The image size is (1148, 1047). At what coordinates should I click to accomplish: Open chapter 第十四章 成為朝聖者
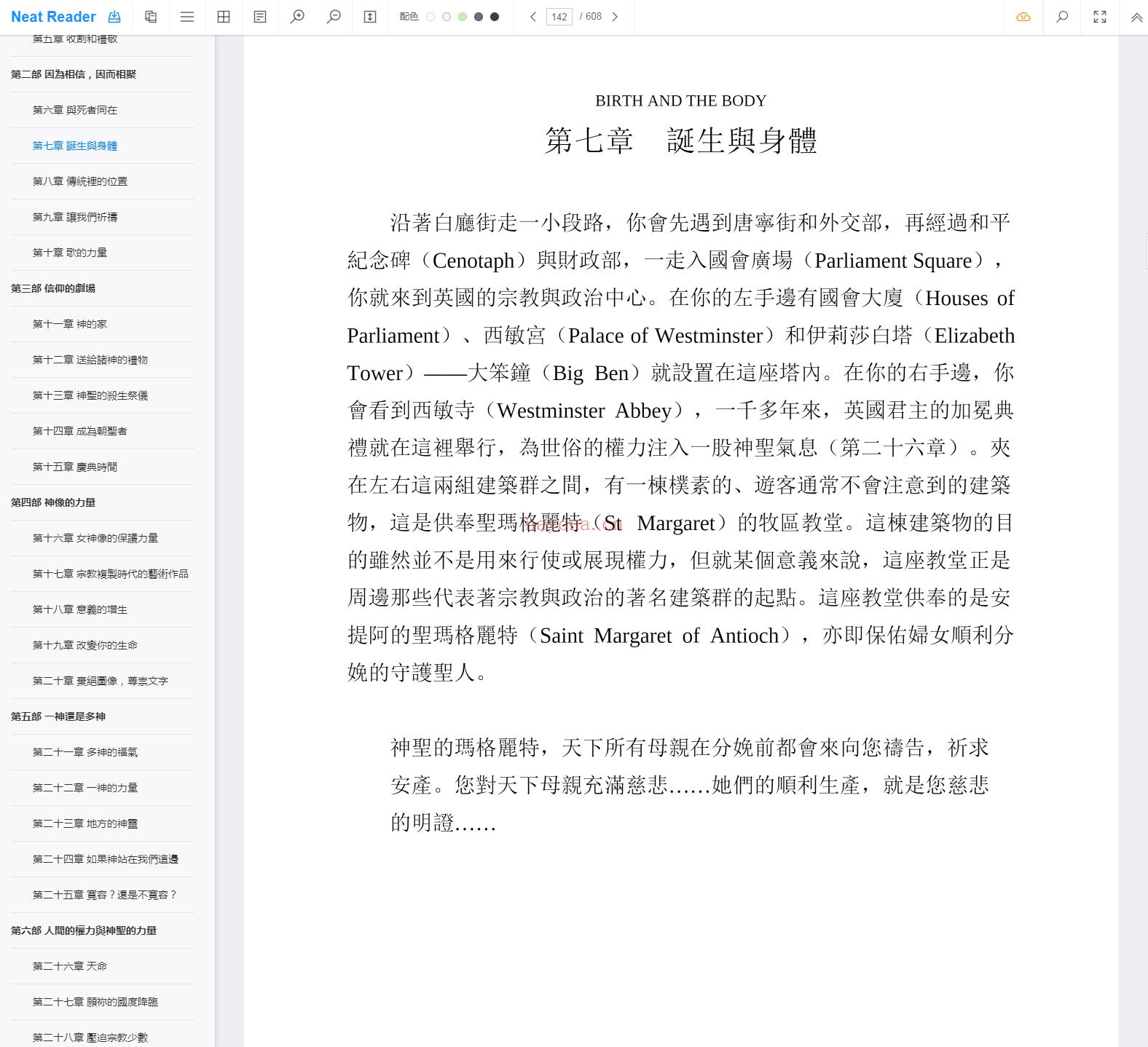[x=80, y=431]
